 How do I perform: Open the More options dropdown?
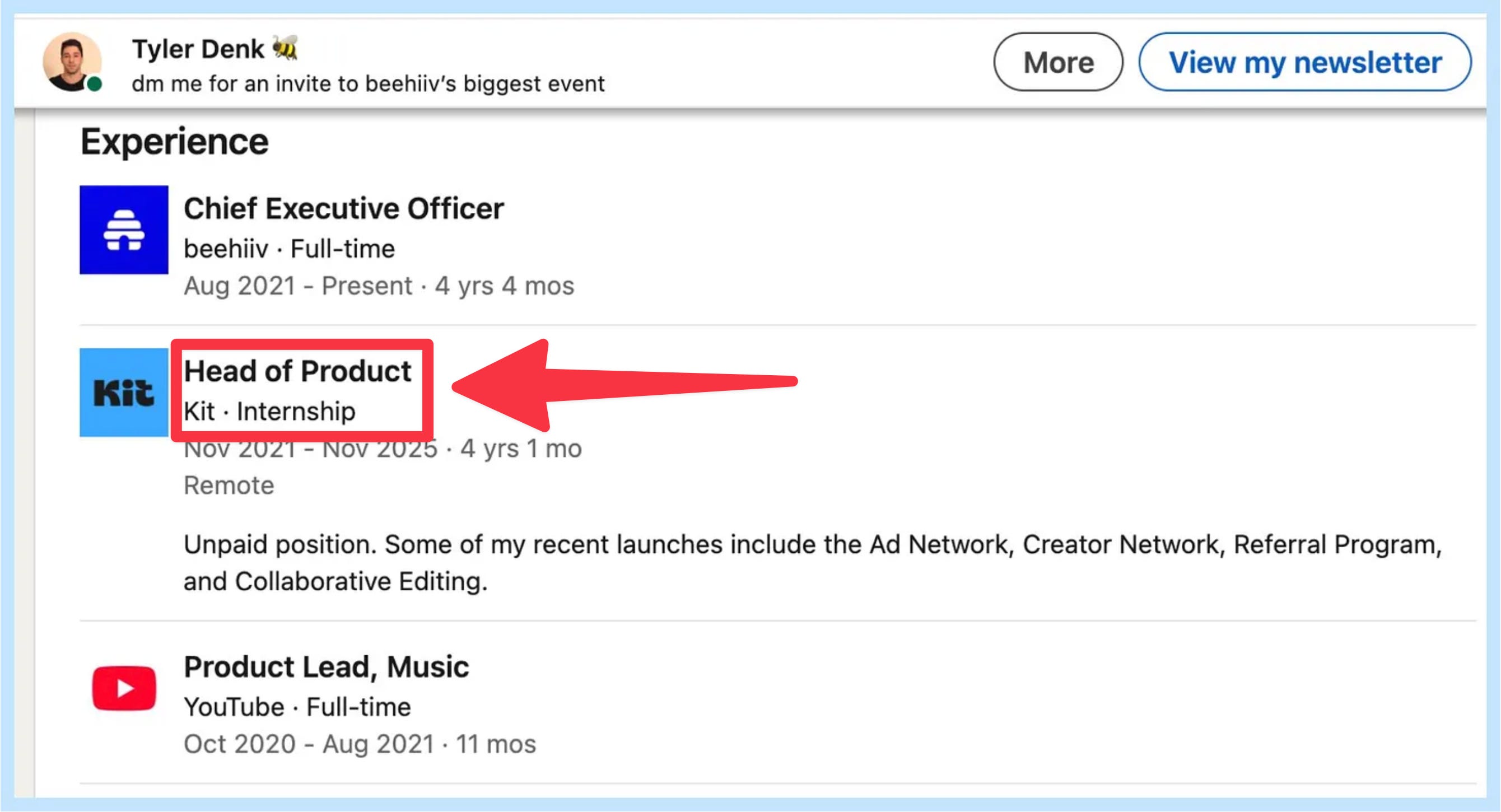point(1057,62)
